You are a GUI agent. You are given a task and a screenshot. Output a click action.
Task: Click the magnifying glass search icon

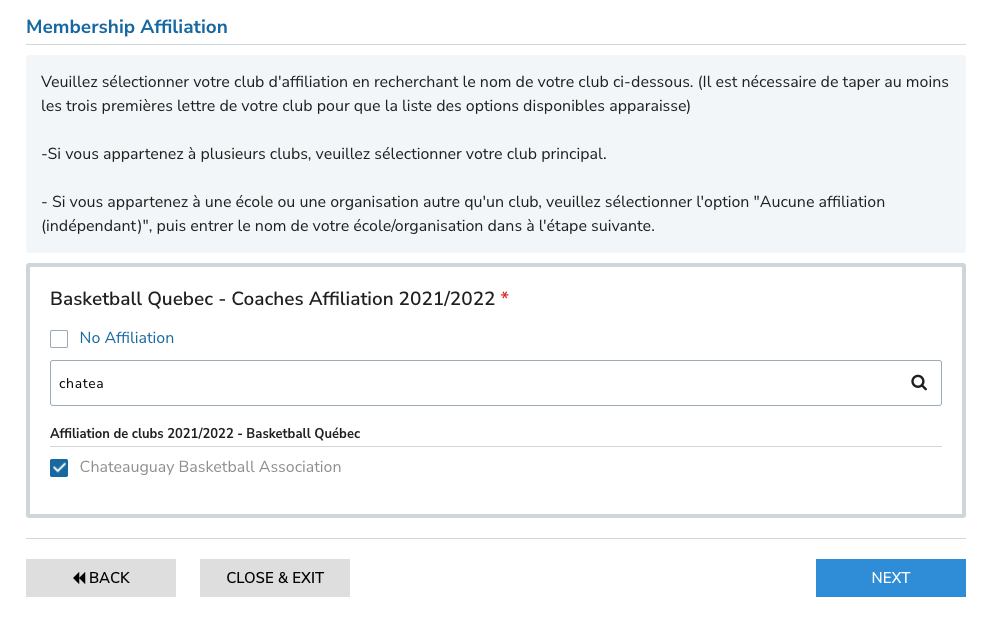pos(919,383)
